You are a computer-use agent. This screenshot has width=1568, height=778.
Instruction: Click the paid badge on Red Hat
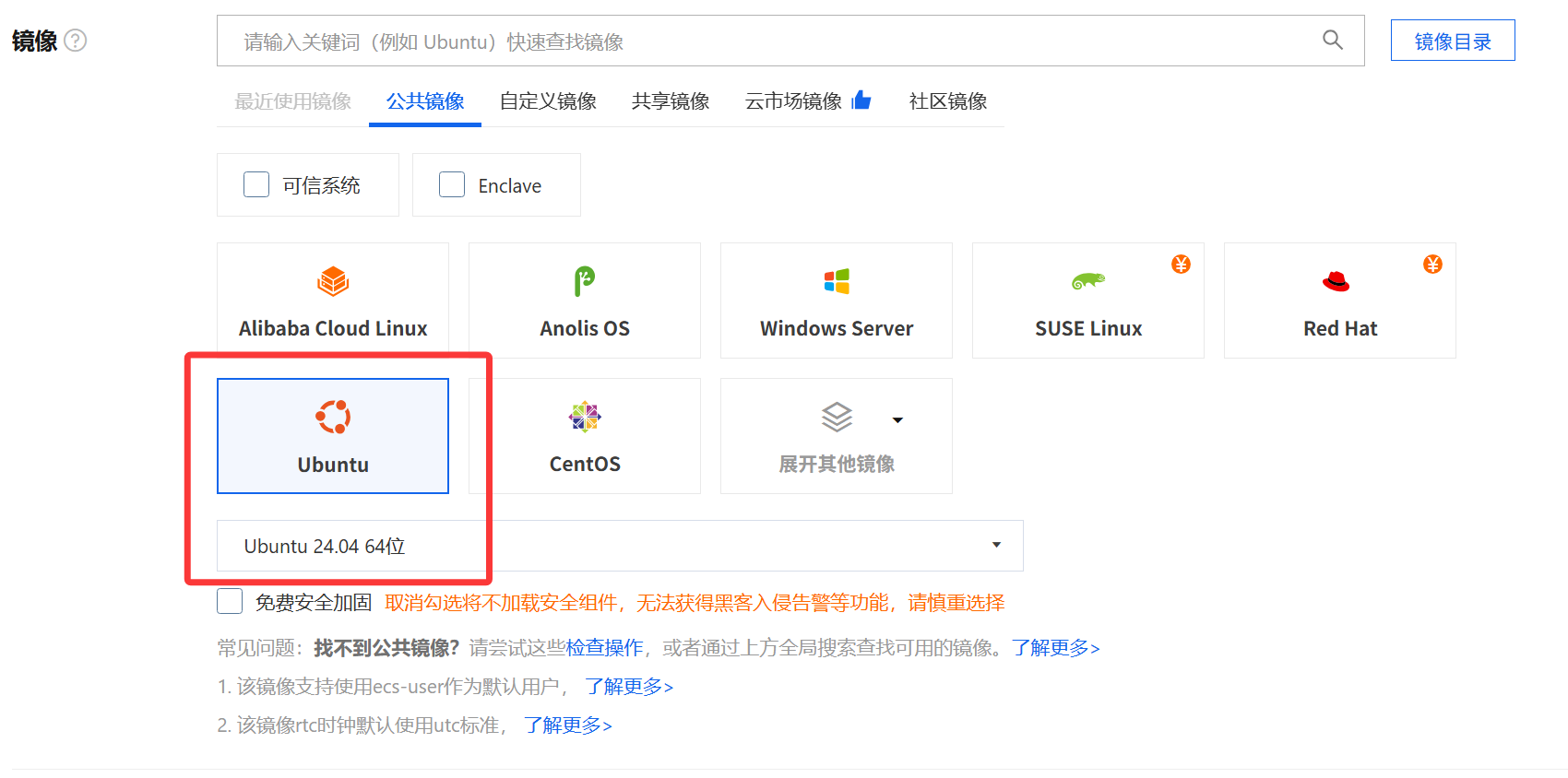1432,265
